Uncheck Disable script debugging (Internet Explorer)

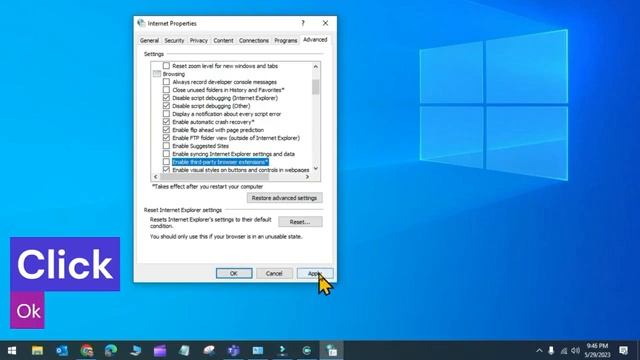coord(166,98)
